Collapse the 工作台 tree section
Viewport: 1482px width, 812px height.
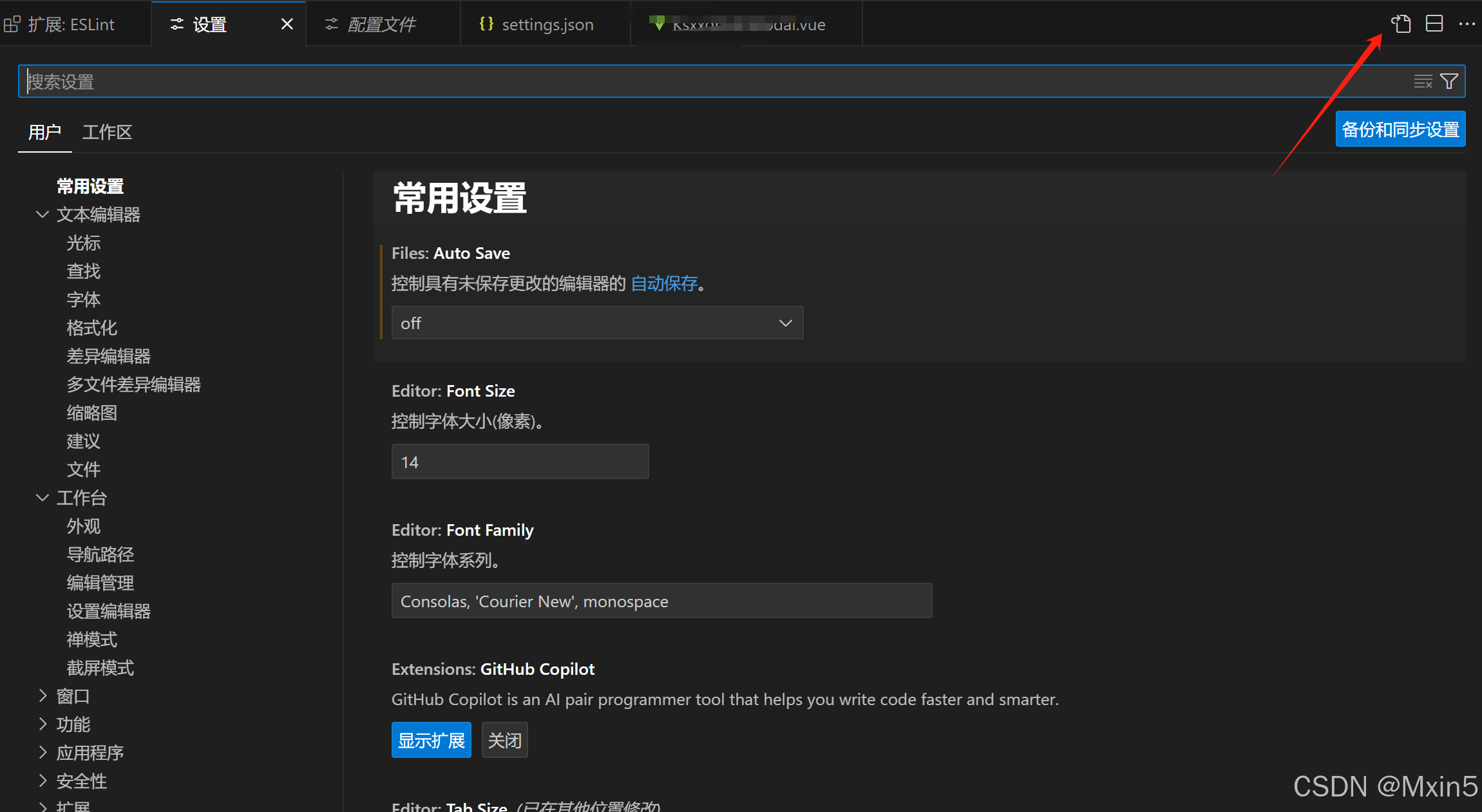click(x=43, y=498)
